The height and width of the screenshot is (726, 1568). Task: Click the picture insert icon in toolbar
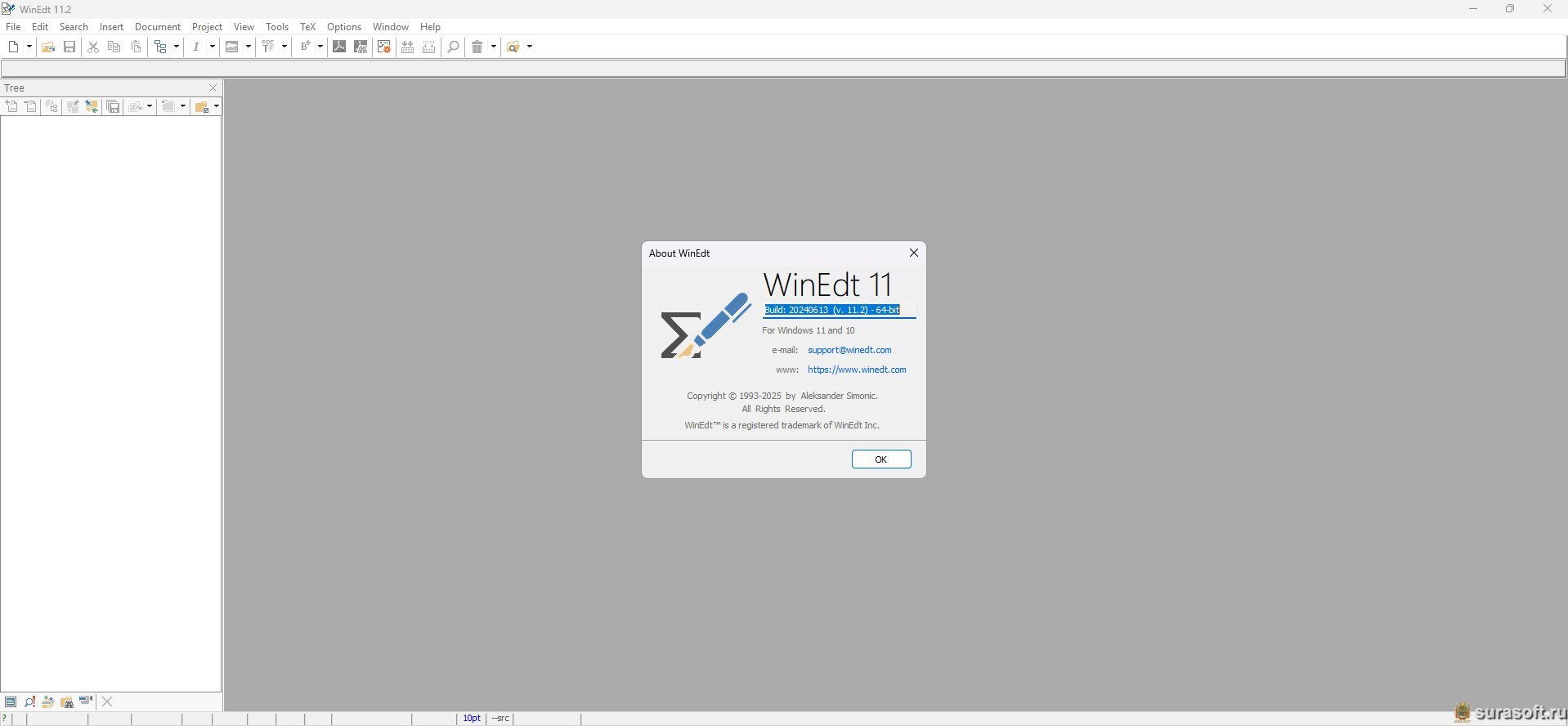pyautogui.click(x=232, y=47)
